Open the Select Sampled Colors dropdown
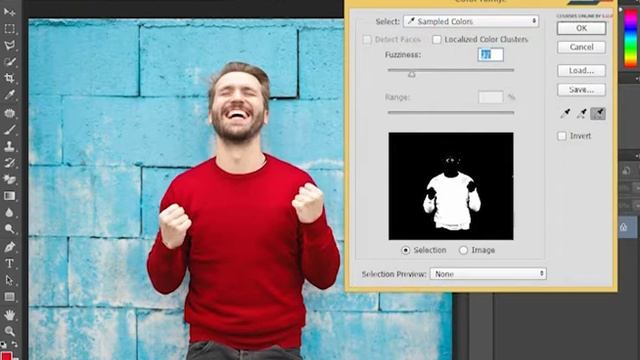 tap(471, 21)
